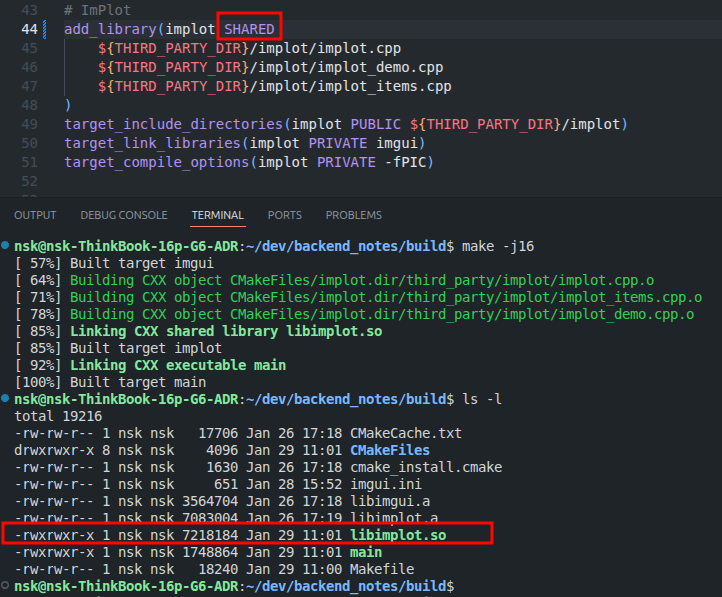Select the TERMINAL tab
Viewport: 722px width, 597px height.
click(217, 215)
